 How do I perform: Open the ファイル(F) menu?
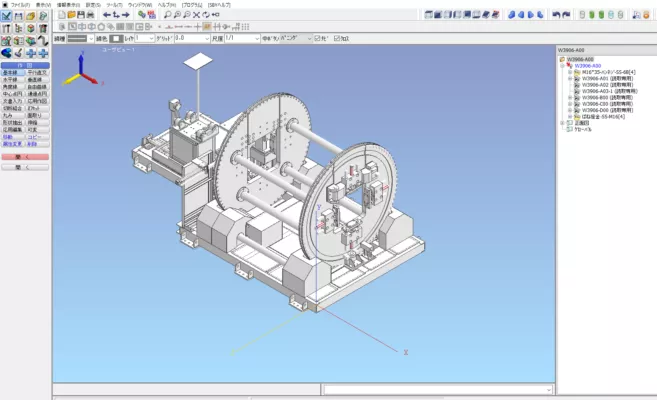point(19,4)
